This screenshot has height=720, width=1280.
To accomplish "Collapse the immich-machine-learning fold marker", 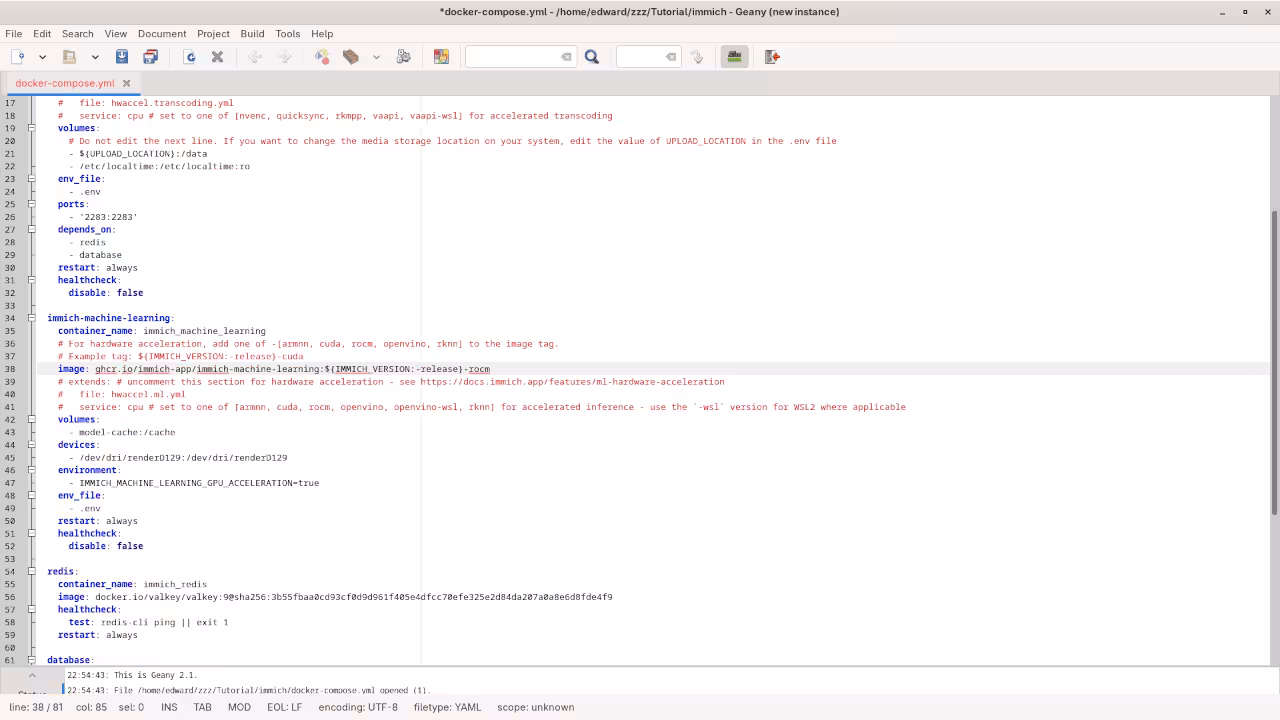I will point(32,318).
